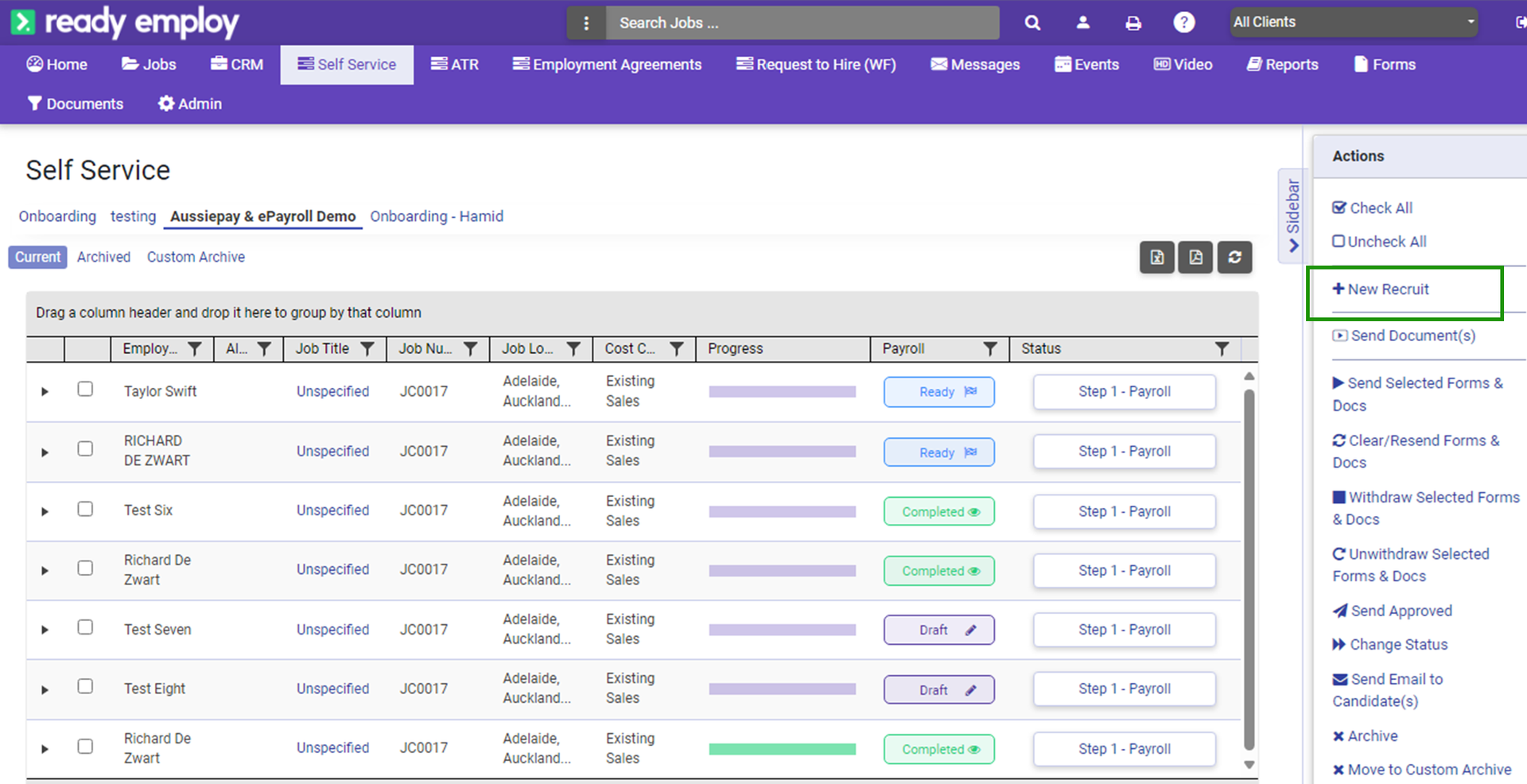Tick checkbox for Taylor Swift row

(85, 389)
